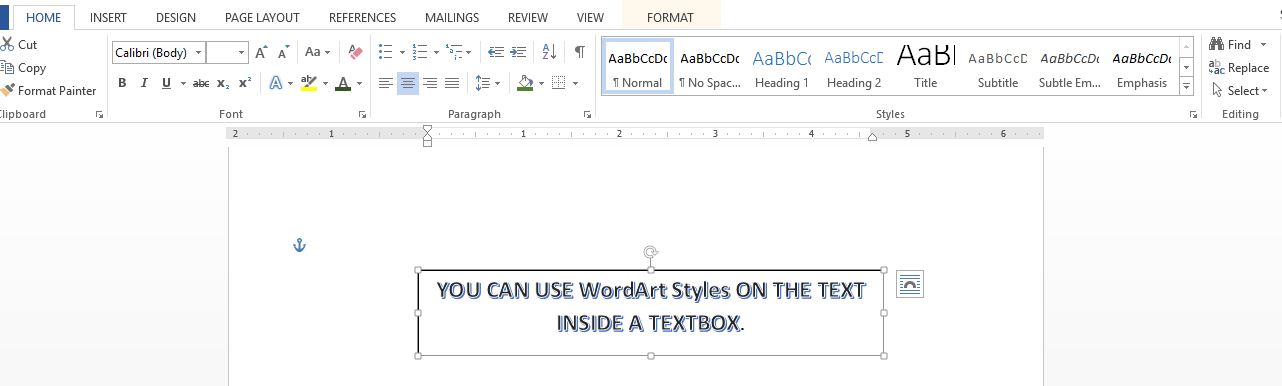
Task: Apply borders to selection
Action: pyautogui.click(x=559, y=83)
